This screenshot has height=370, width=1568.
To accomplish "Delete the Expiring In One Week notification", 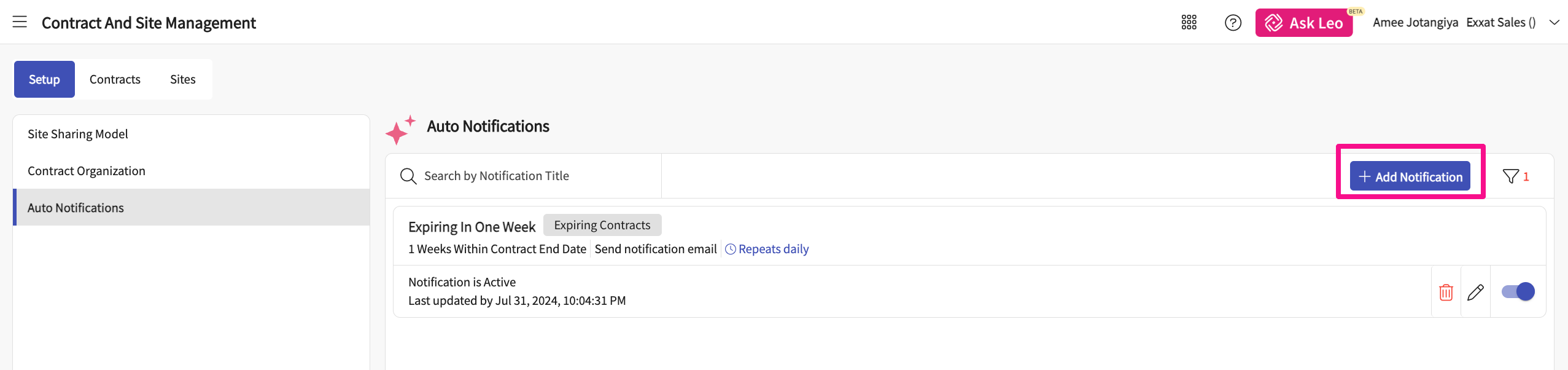I will click(x=1446, y=292).
